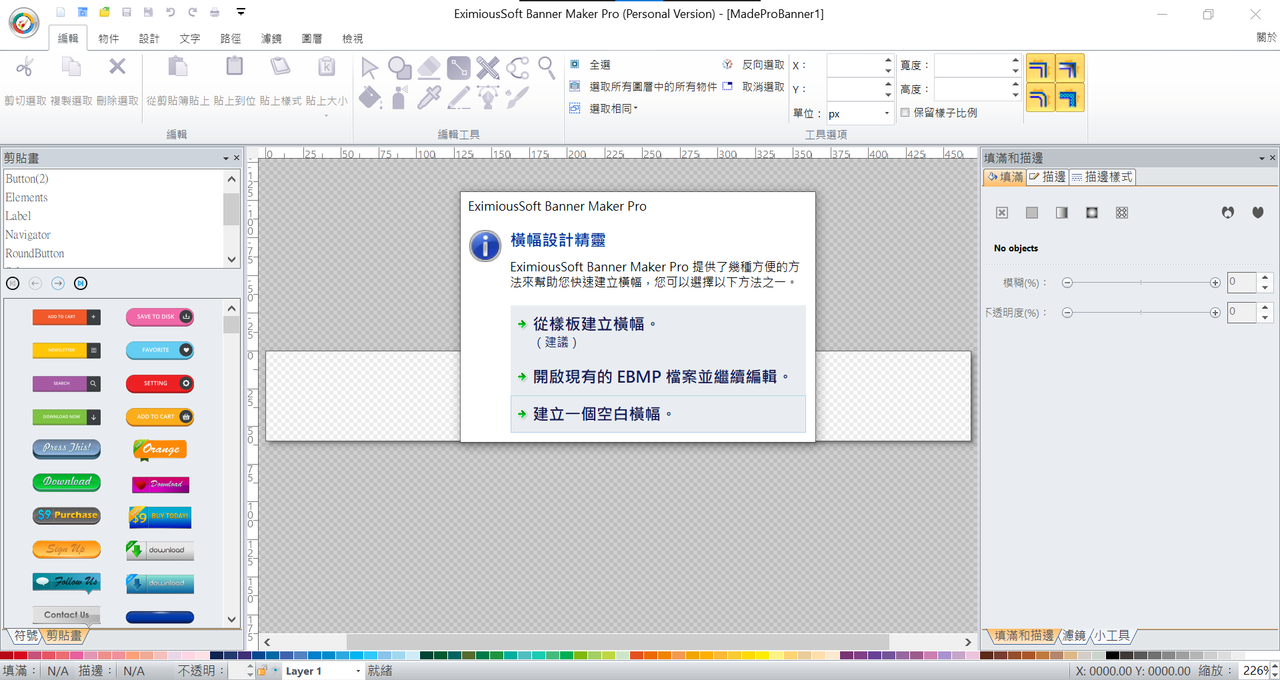Click the print icon in quick access toolbar
Image resolution: width=1280 pixels, height=680 pixels.
pyautogui.click(x=215, y=12)
